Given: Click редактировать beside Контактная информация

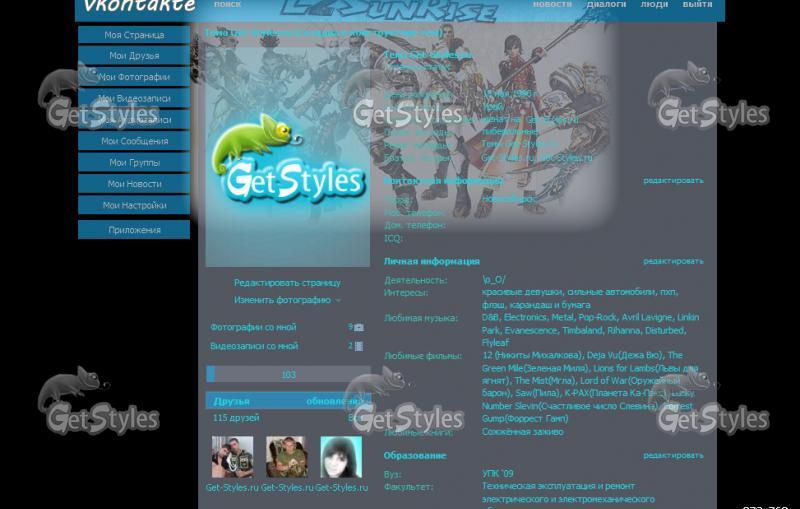Looking at the screenshot, I should (673, 181).
